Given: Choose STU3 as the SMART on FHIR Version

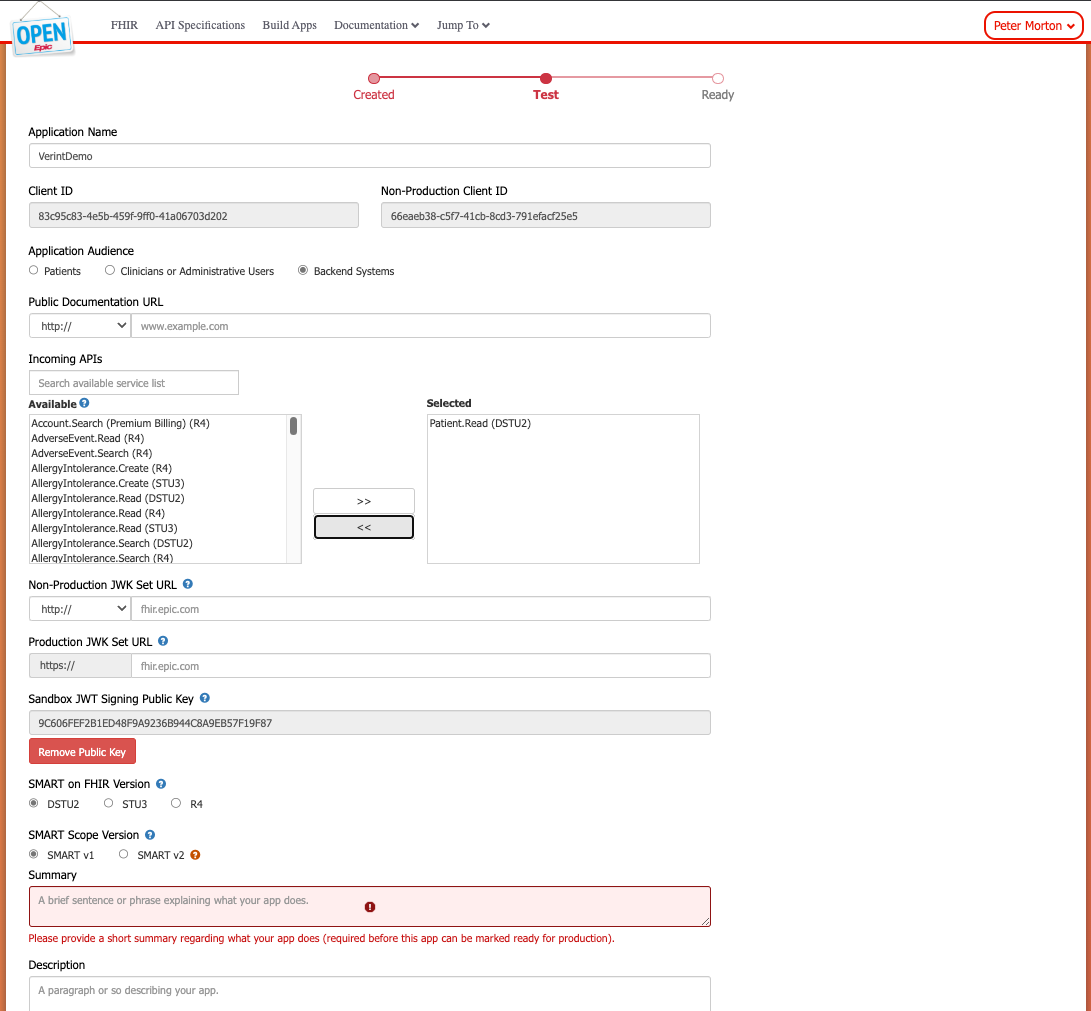Looking at the screenshot, I should pyautogui.click(x=108, y=803).
